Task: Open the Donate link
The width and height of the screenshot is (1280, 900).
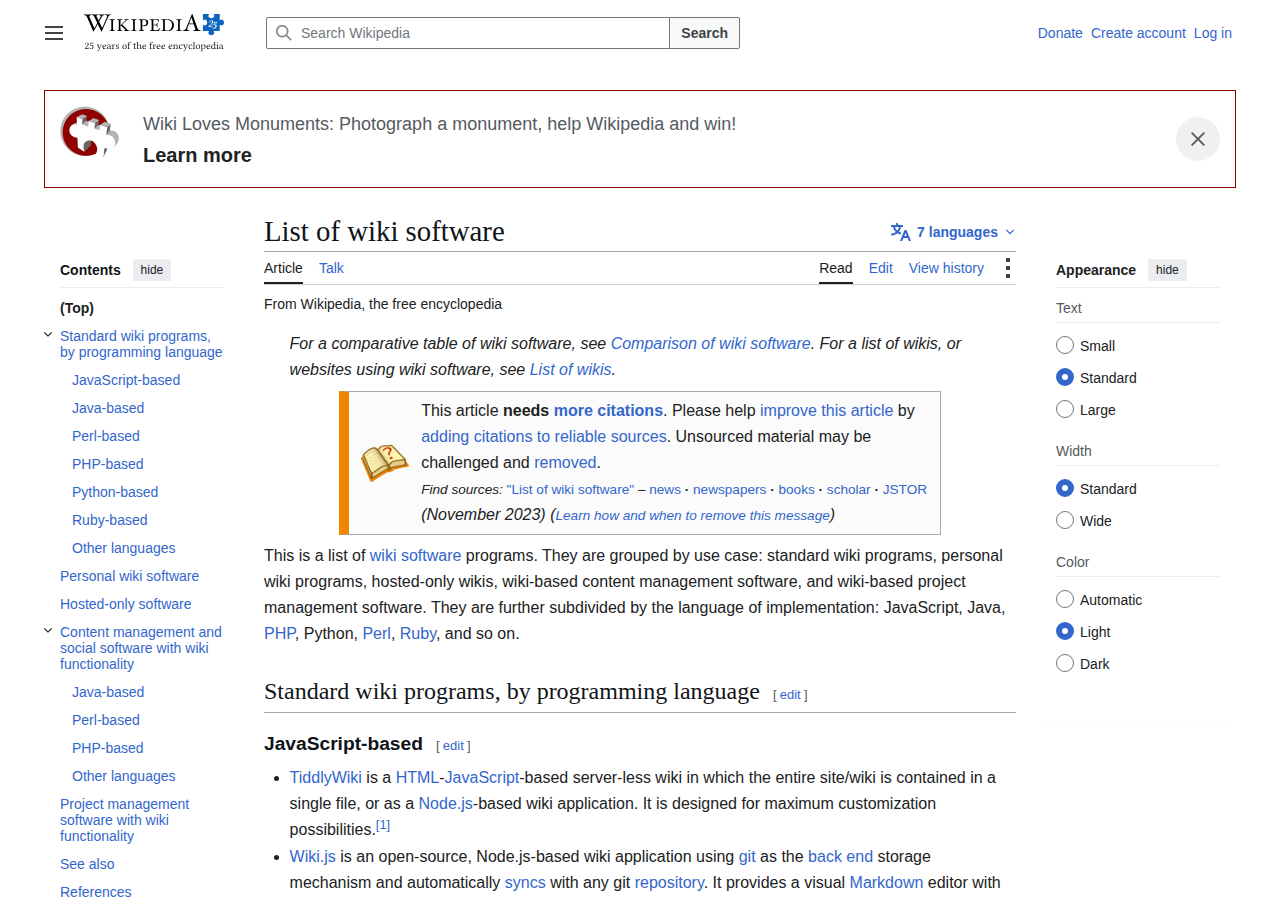Action: (x=1060, y=33)
